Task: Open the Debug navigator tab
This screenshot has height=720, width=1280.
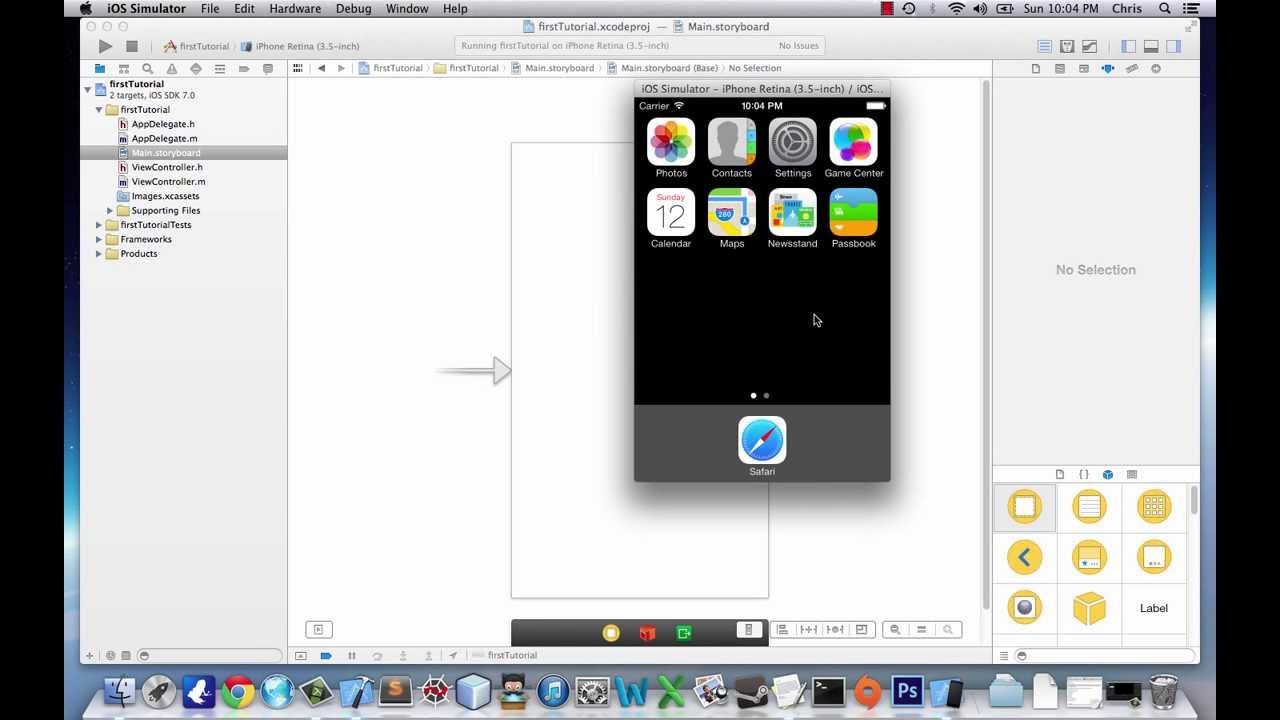Action: pyautogui.click(x=220, y=68)
